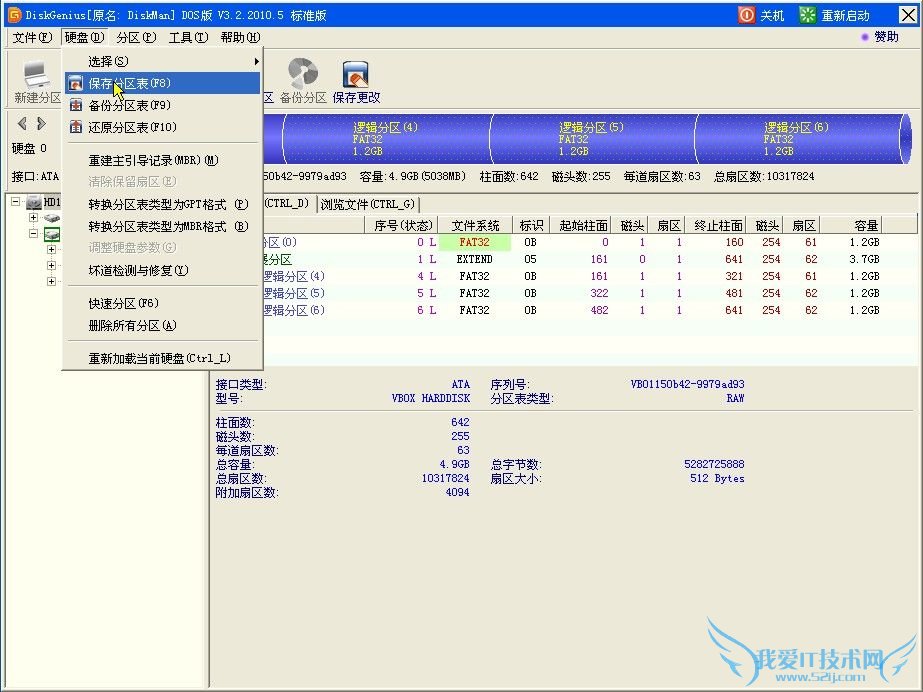Choose 备份分区表(F9) menu item
This screenshot has width=923, height=692.
pyautogui.click(x=162, y=105)
